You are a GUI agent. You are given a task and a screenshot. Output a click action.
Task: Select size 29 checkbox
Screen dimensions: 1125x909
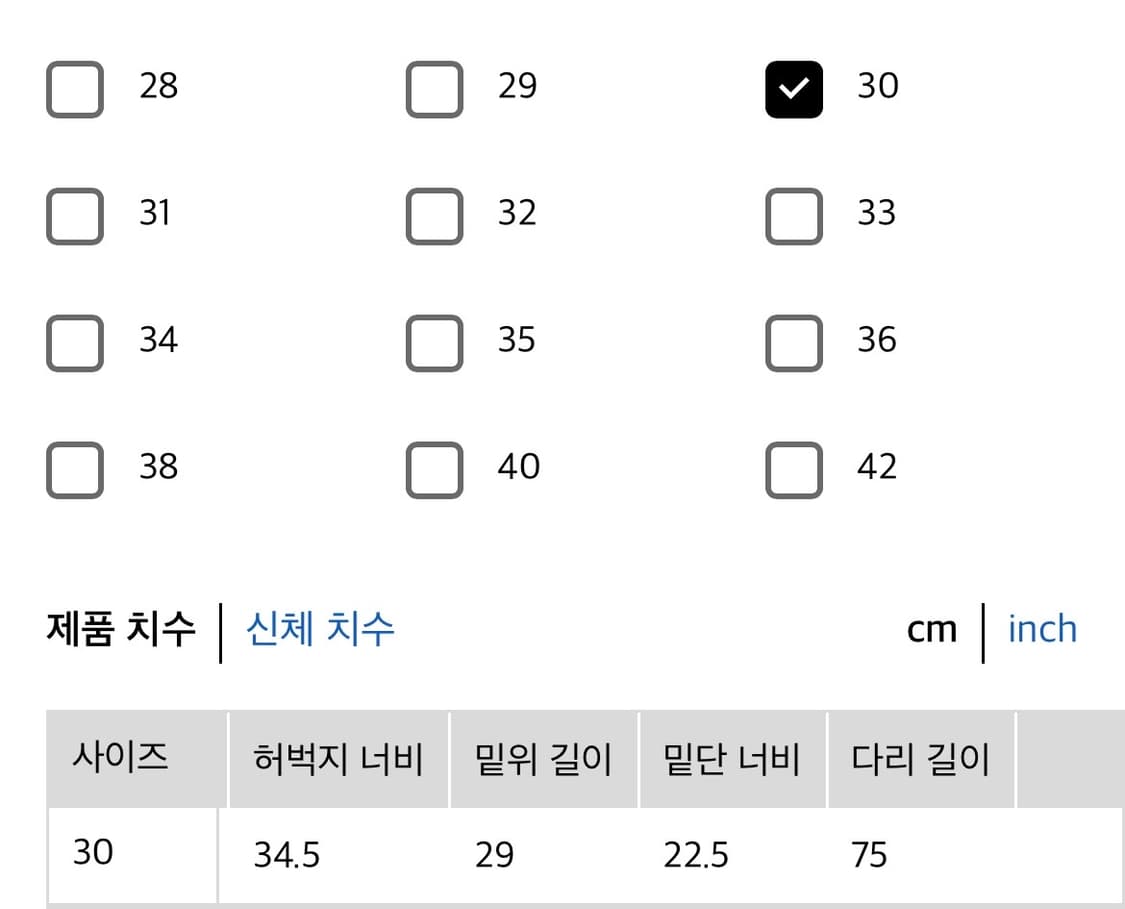[x=434, y=89]
